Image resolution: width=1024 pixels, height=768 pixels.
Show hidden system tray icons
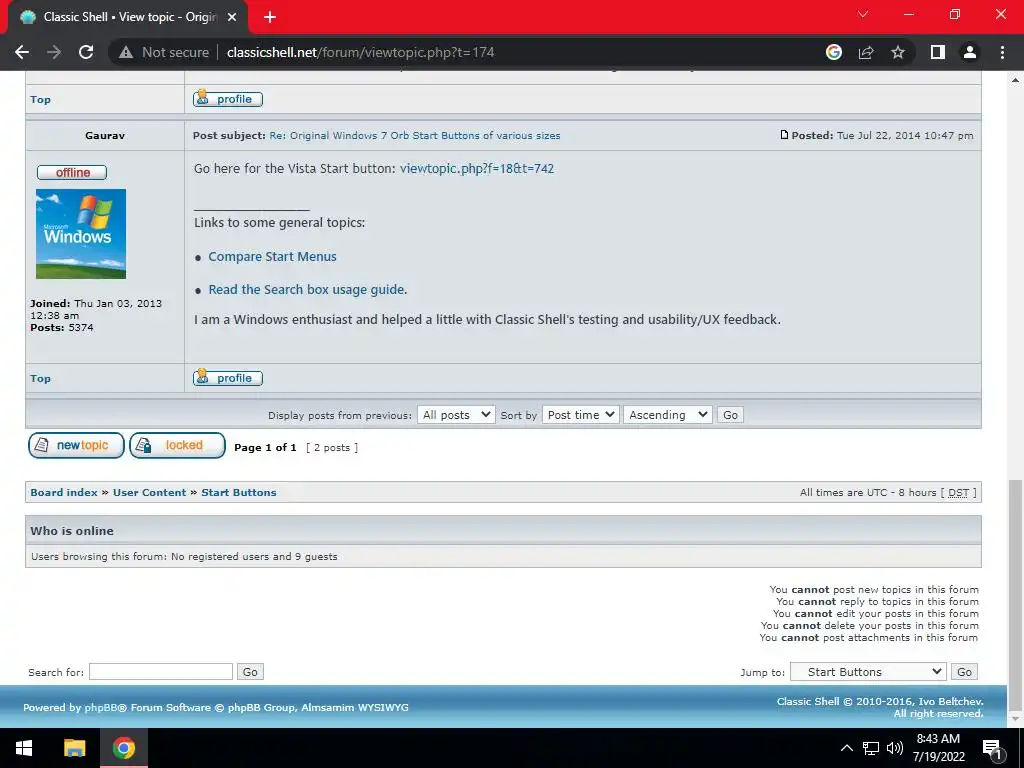pyautogui.click(x=846, y=748)
